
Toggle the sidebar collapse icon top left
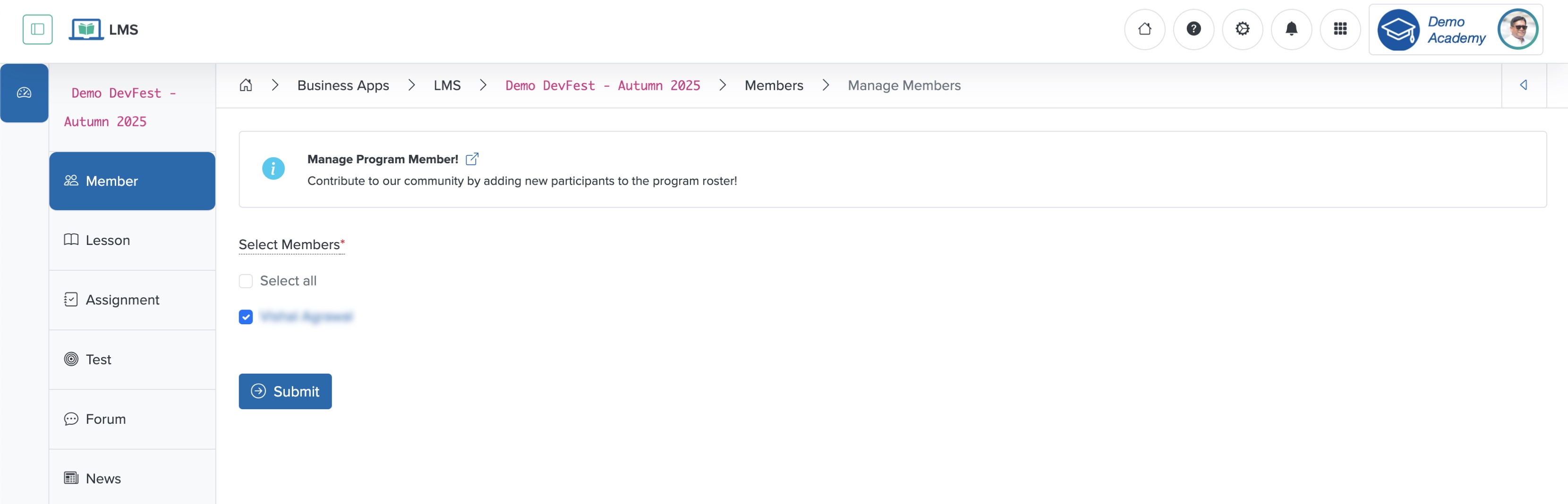(37, 29)
